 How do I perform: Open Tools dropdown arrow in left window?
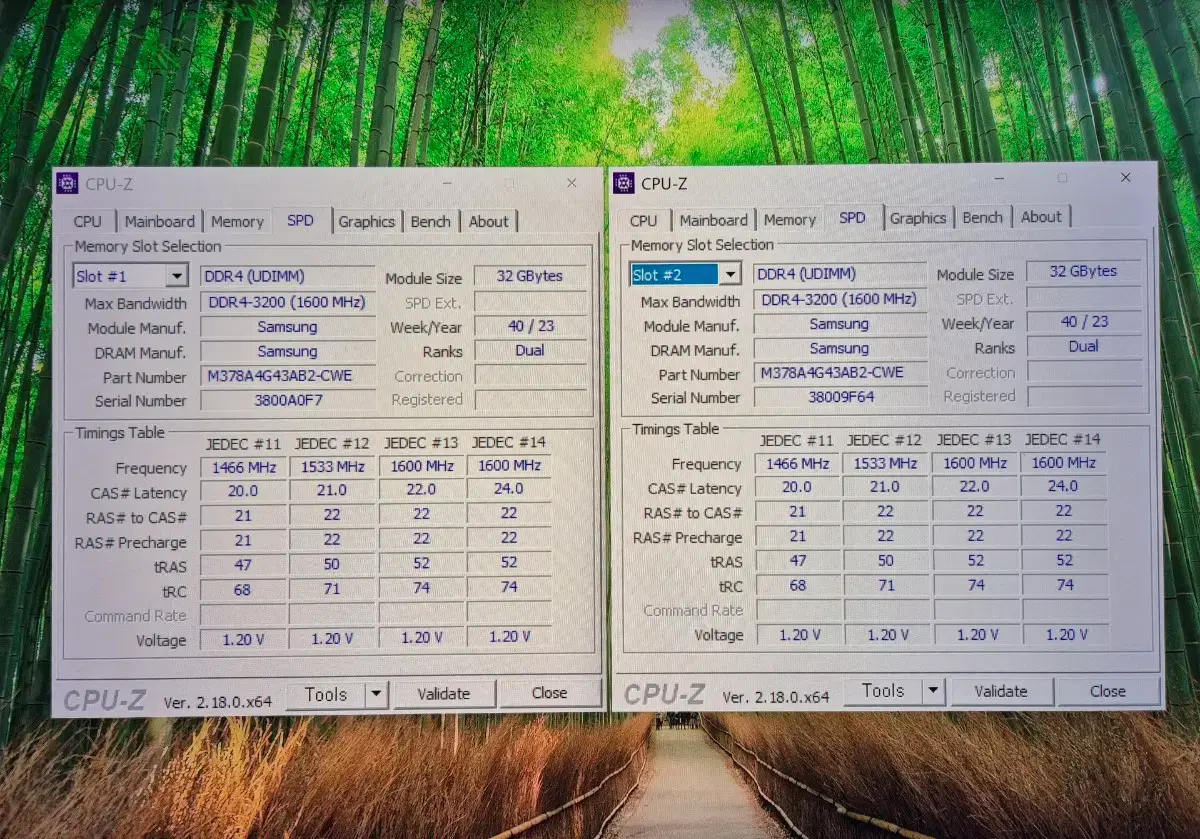(376, 694)
